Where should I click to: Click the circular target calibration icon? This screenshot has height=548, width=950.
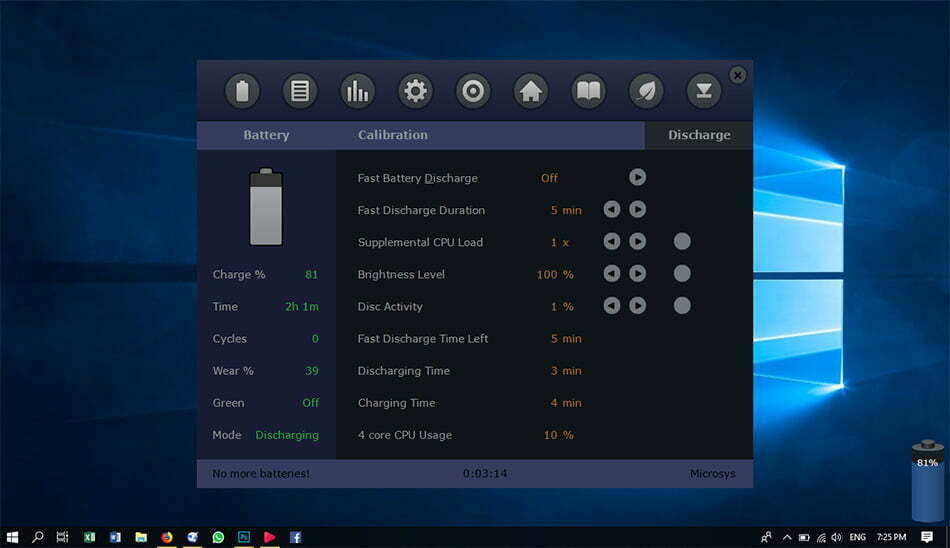(473, 92)
